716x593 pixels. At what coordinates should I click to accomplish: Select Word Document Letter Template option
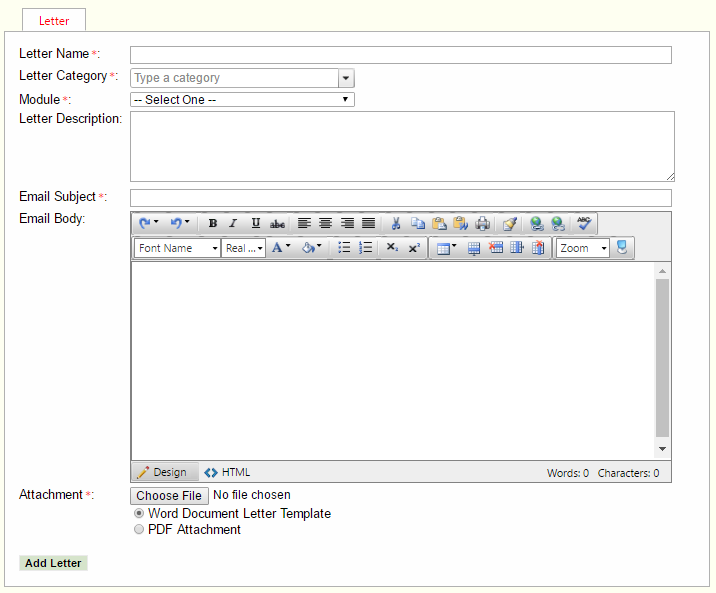(139, 513)
